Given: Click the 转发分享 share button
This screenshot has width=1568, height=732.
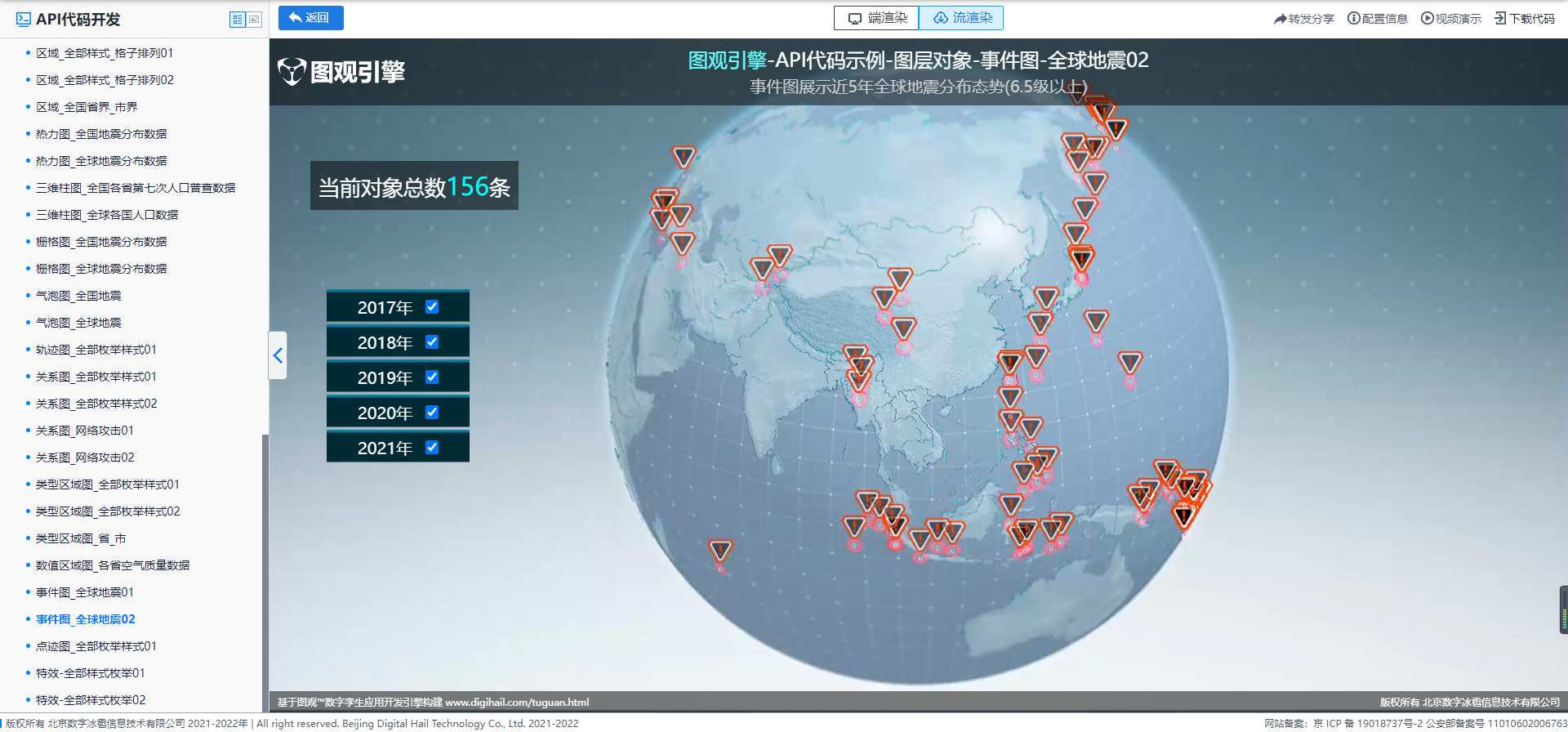Looking at the screenshot, I should [1303, 18].
